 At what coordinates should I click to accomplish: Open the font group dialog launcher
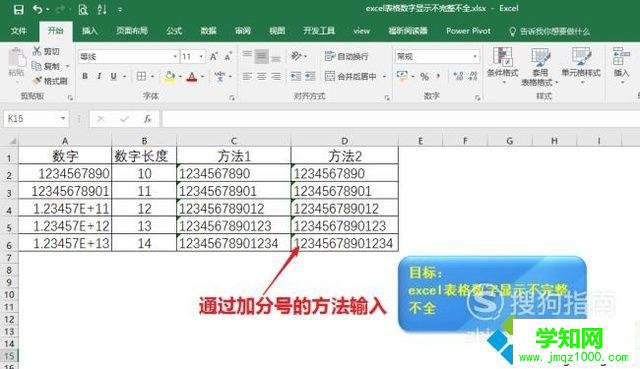(x=232, y=98)
